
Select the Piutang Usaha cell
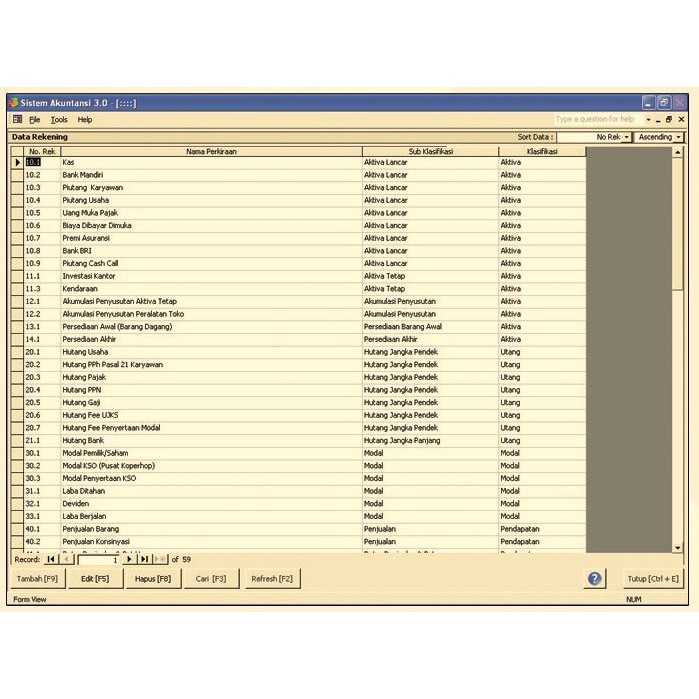[x=211, y=200]
